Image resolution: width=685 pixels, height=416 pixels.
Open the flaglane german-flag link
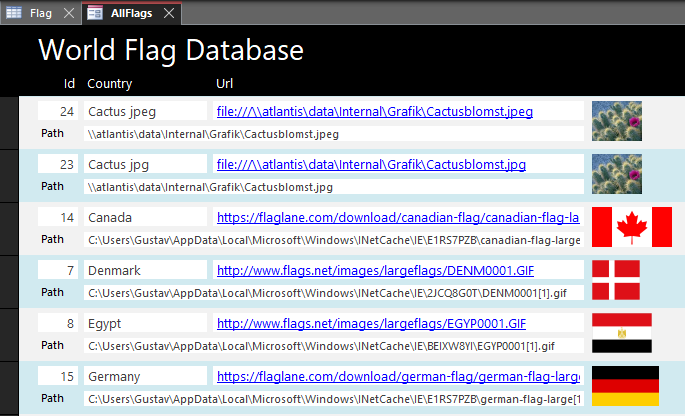pos(398,376)
